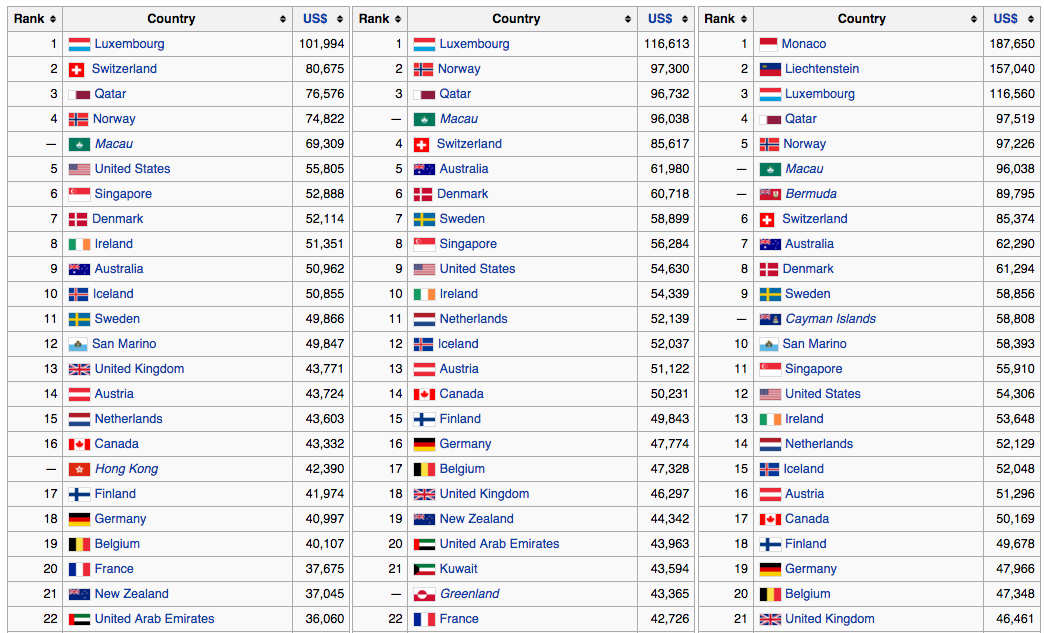This screenshot has height=633, width=1044.
Task: Sort the Country column in the Monaco-led table
Action: coord(973,19)
